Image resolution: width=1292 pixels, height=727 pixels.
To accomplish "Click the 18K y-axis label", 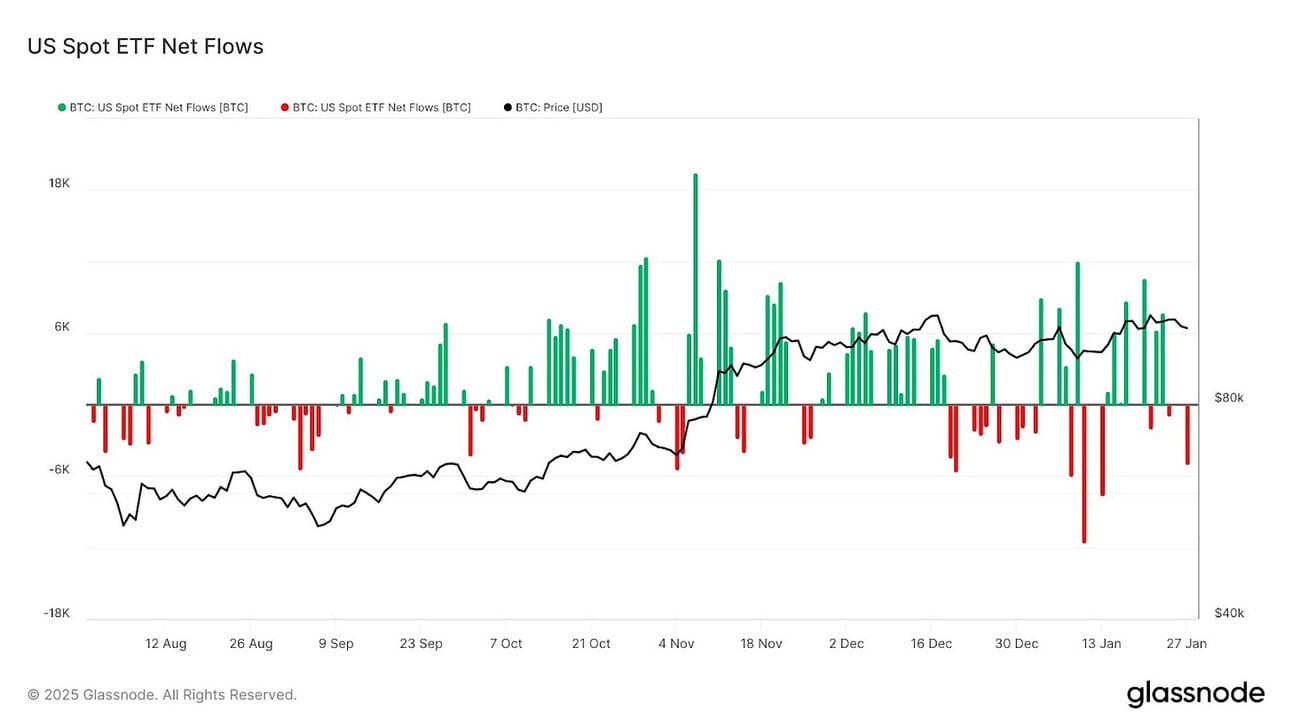I will (x=59, y=184).
